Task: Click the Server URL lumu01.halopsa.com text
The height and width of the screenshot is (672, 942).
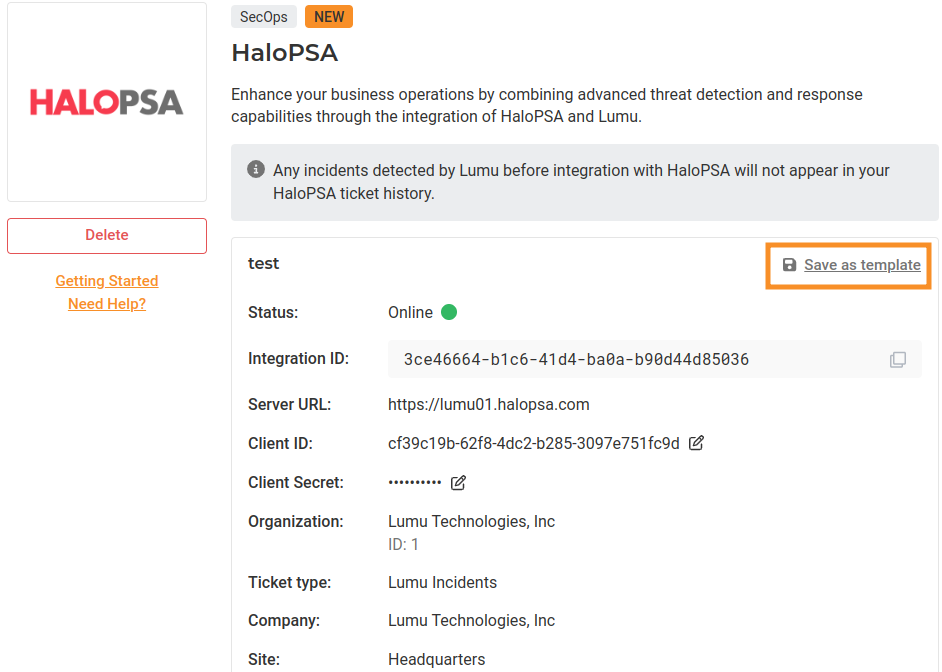Action: click(x=489, y=405)
